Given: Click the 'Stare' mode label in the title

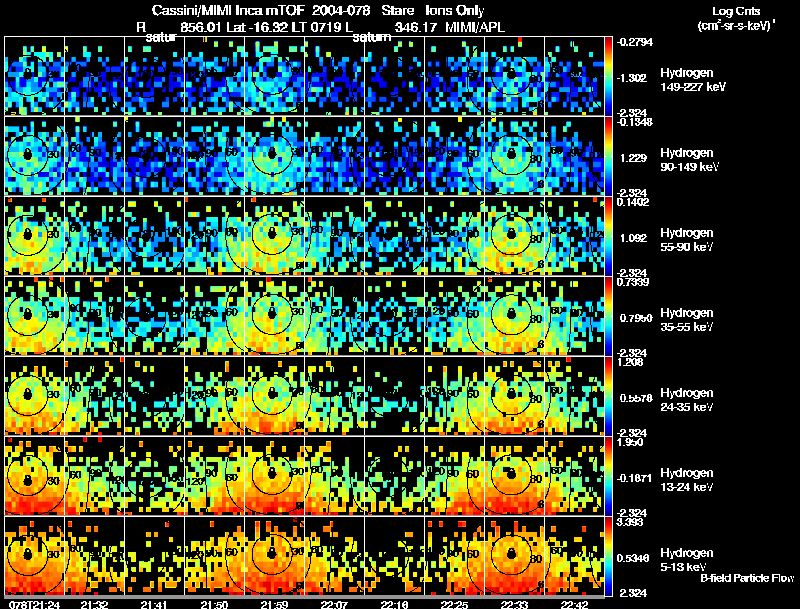Looking at the screenshot, I should point(398,10).
